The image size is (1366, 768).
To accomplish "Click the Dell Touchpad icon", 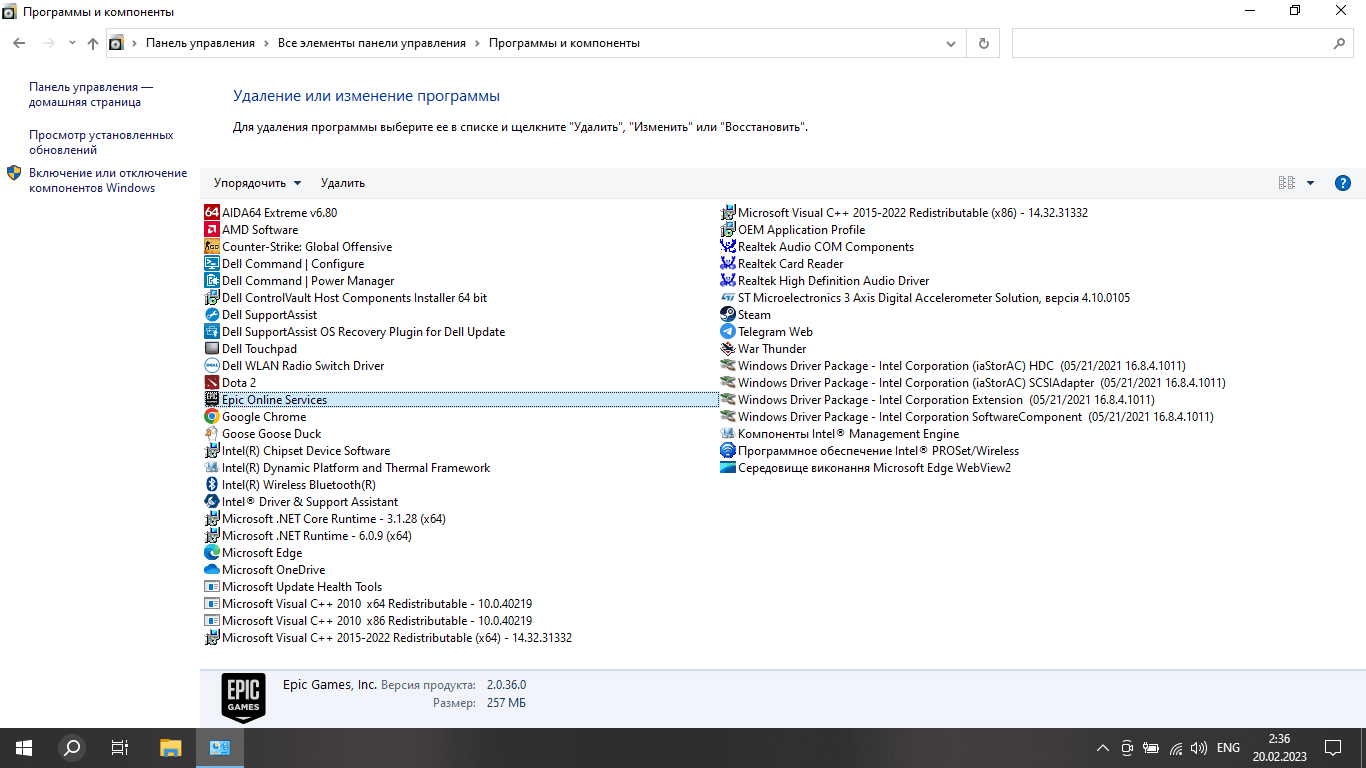I will coord(211,349).
